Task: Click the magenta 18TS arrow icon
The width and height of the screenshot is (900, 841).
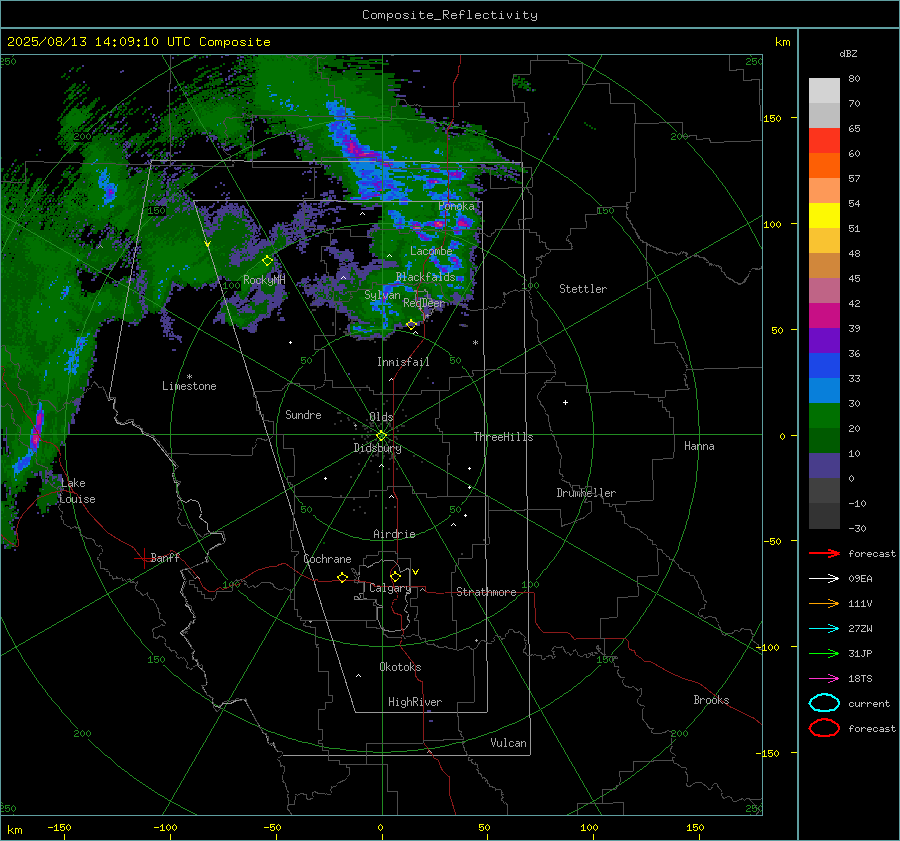Action: pyautogui.click(x=824, y=679)
